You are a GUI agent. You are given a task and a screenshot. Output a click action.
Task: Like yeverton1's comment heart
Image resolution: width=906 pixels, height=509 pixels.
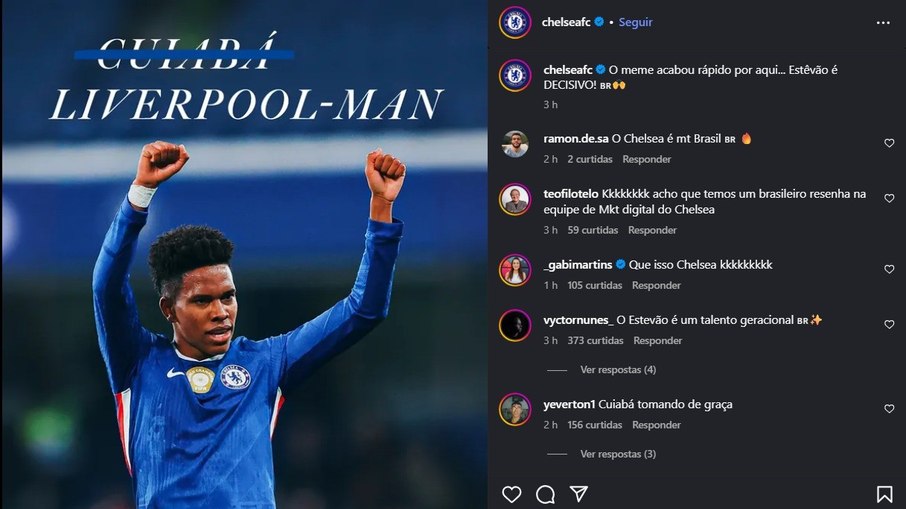pyautogui.click(x=889, y=409)
